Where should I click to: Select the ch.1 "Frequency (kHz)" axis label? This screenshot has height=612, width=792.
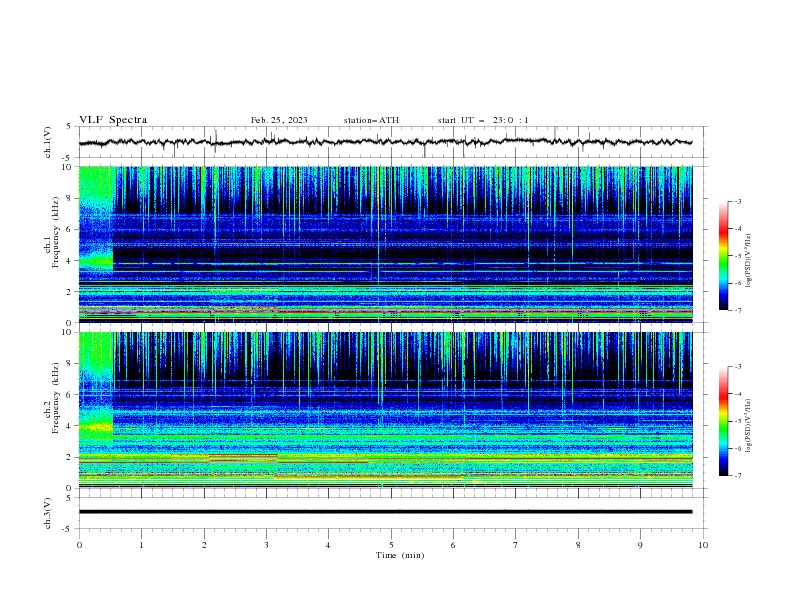pos(56,232)
